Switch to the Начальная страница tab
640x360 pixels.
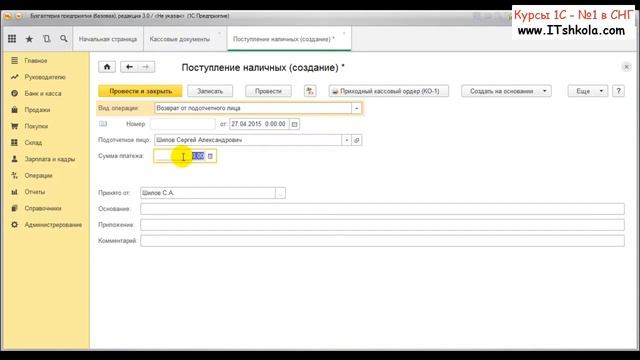pos(108,39)
